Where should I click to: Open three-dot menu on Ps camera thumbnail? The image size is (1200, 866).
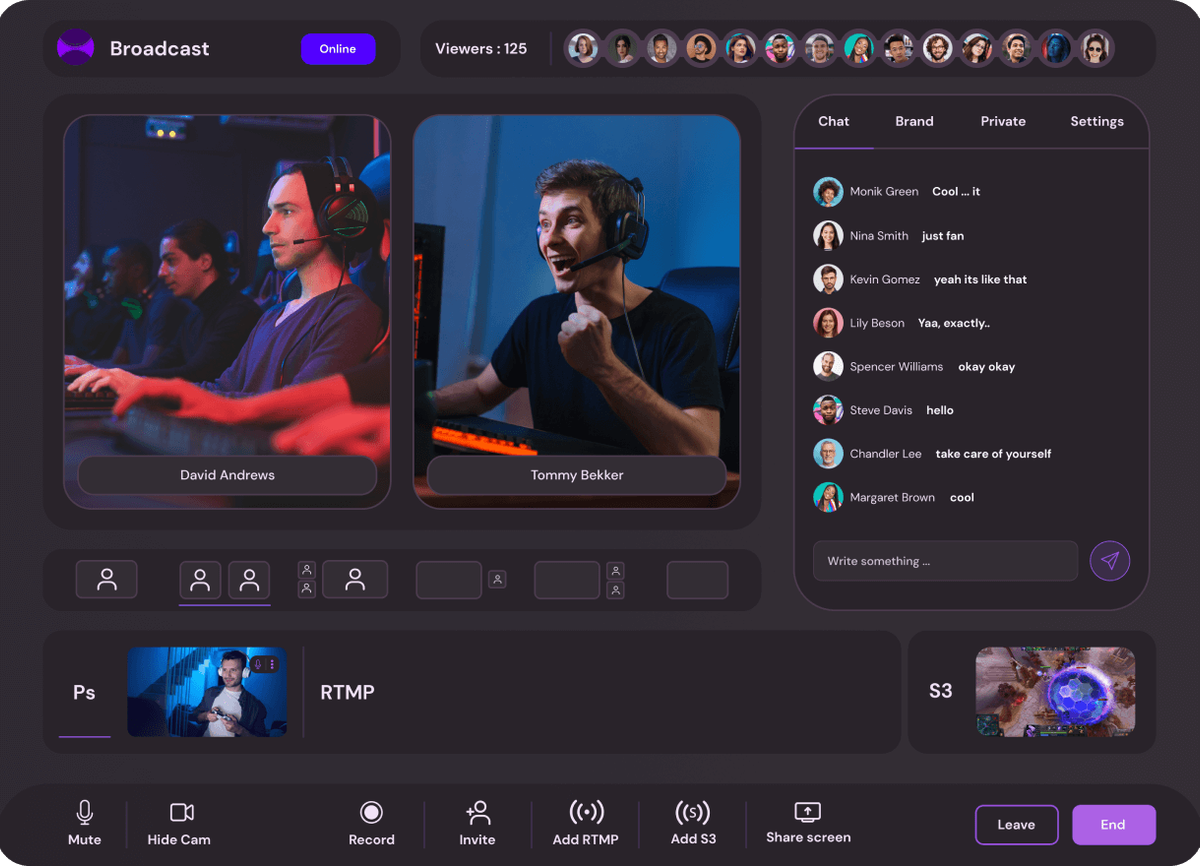pos(272,664)
